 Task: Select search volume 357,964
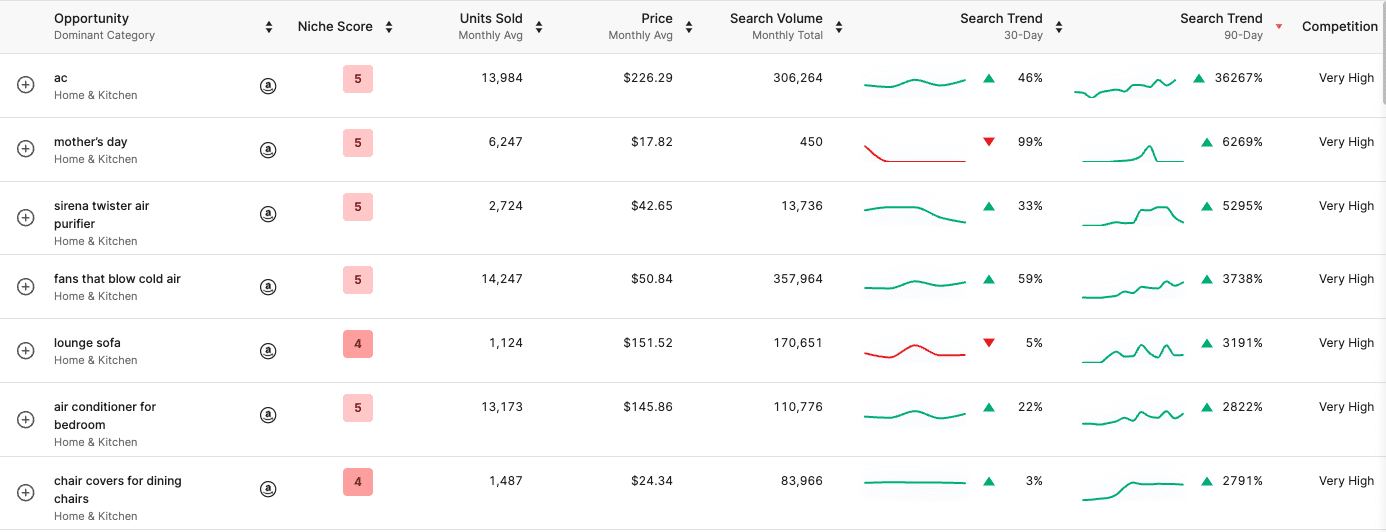798,279
